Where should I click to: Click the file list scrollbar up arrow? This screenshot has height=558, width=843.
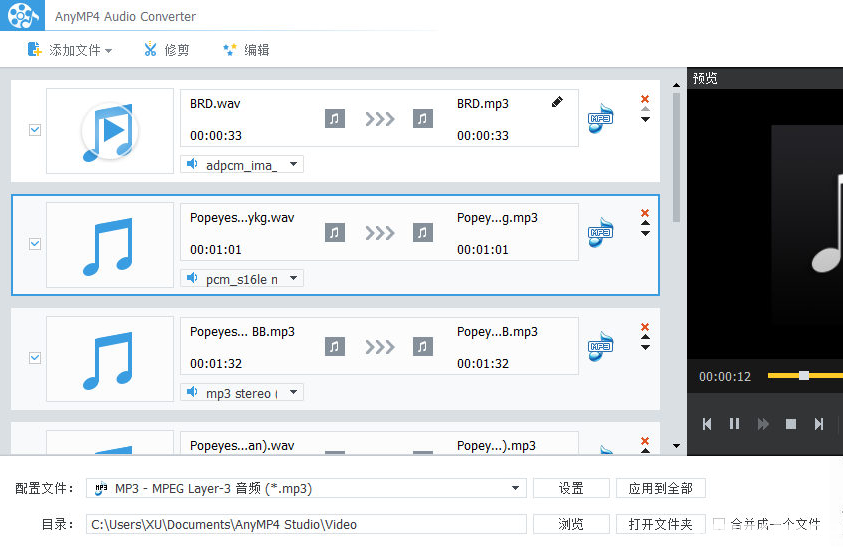(x=676, y=85)
